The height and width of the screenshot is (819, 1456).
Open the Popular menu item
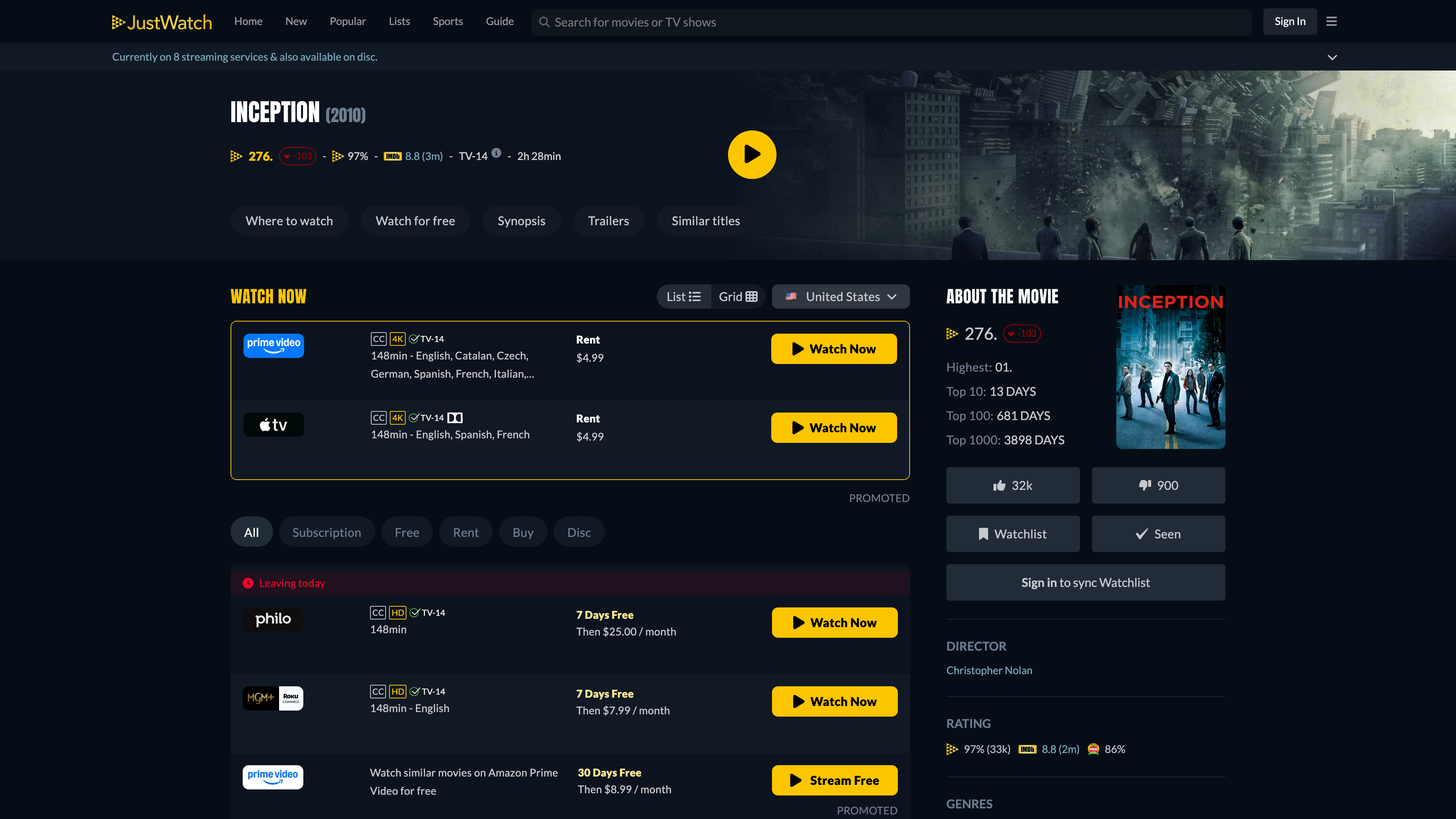[x=348, y=22]
